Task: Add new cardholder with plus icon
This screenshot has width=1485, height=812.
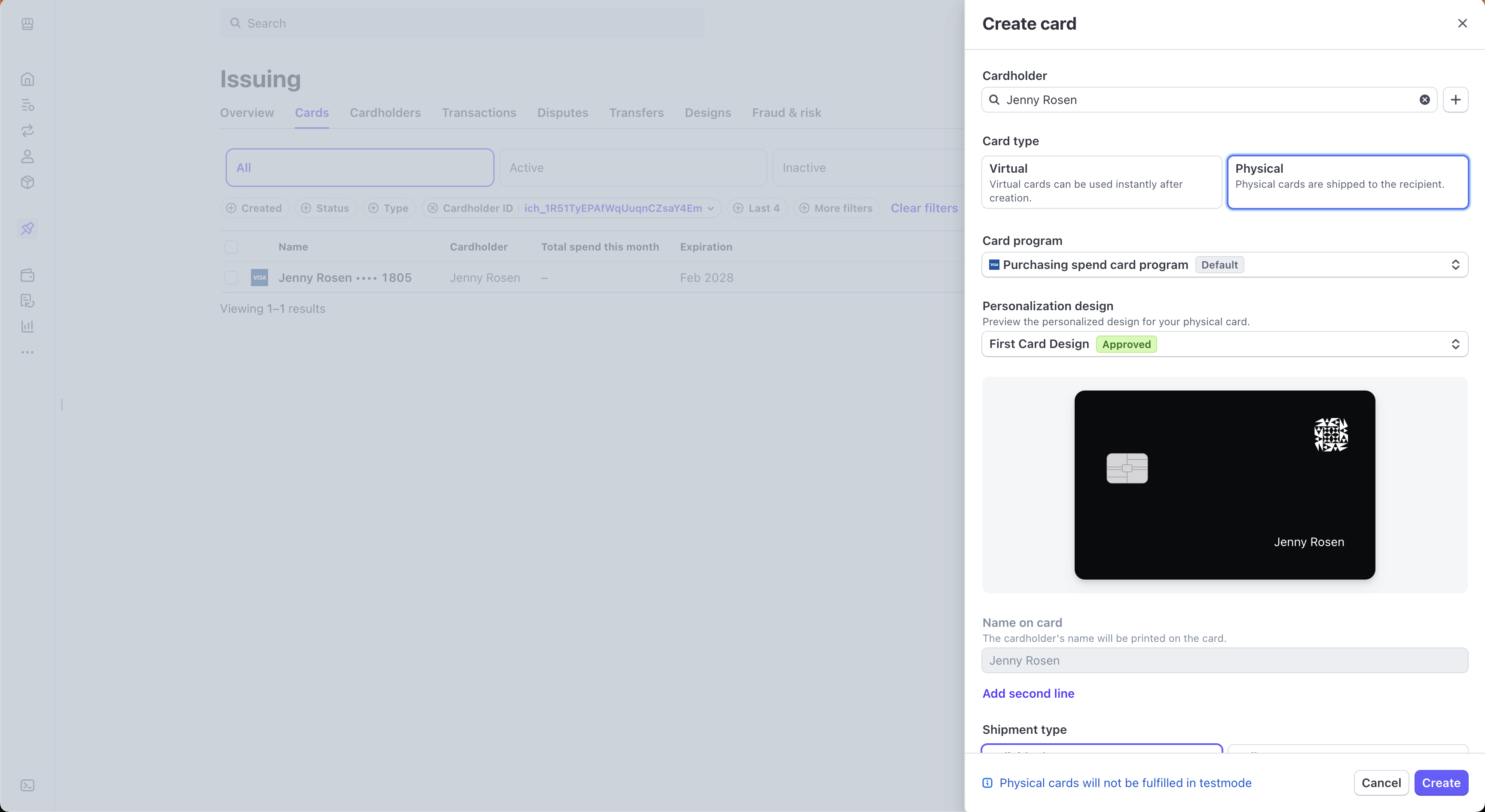Action: [1455, 100]
